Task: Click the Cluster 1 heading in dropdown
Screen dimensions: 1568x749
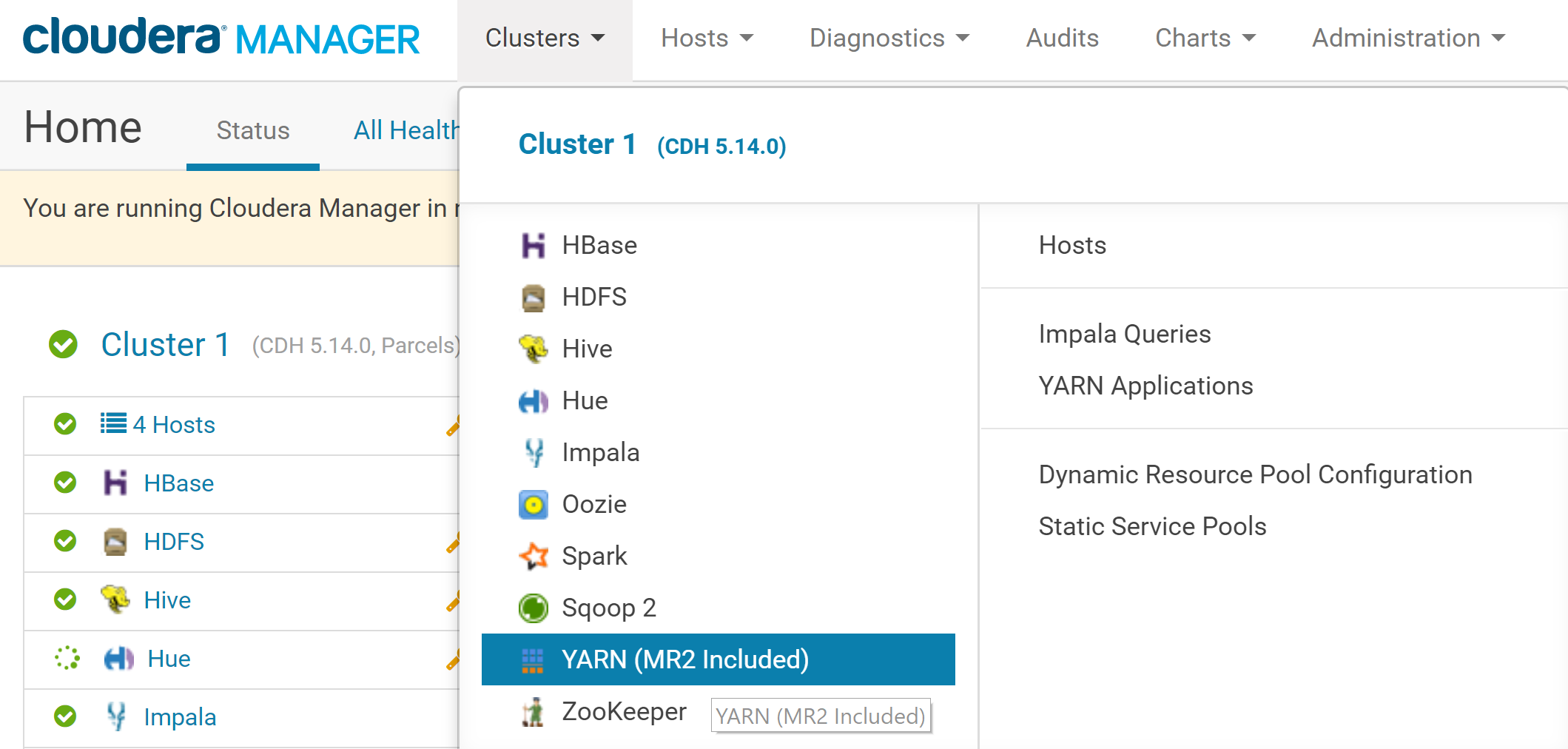Action: [x=577, y=145]
